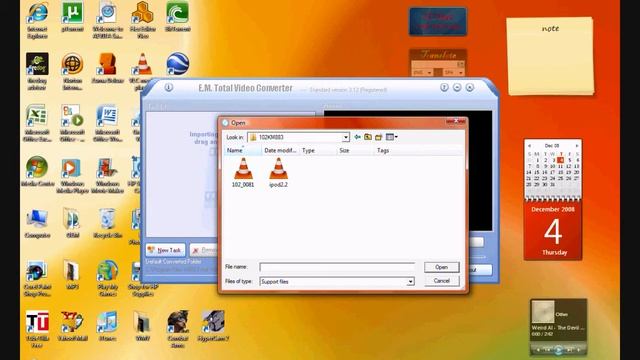Launch the Google Earth desktop shortcut

coord(178,64)
